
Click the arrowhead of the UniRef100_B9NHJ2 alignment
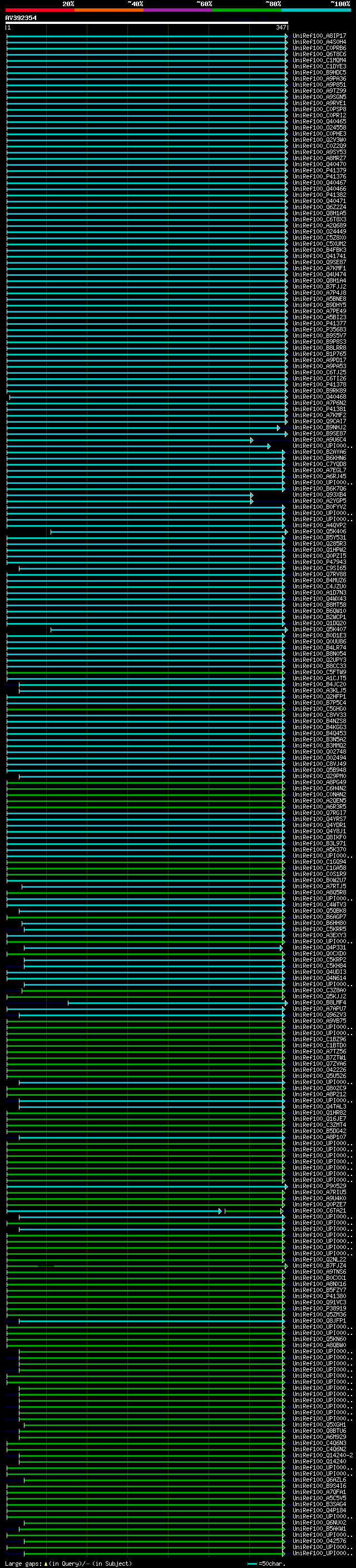click(x=279, y=428)
